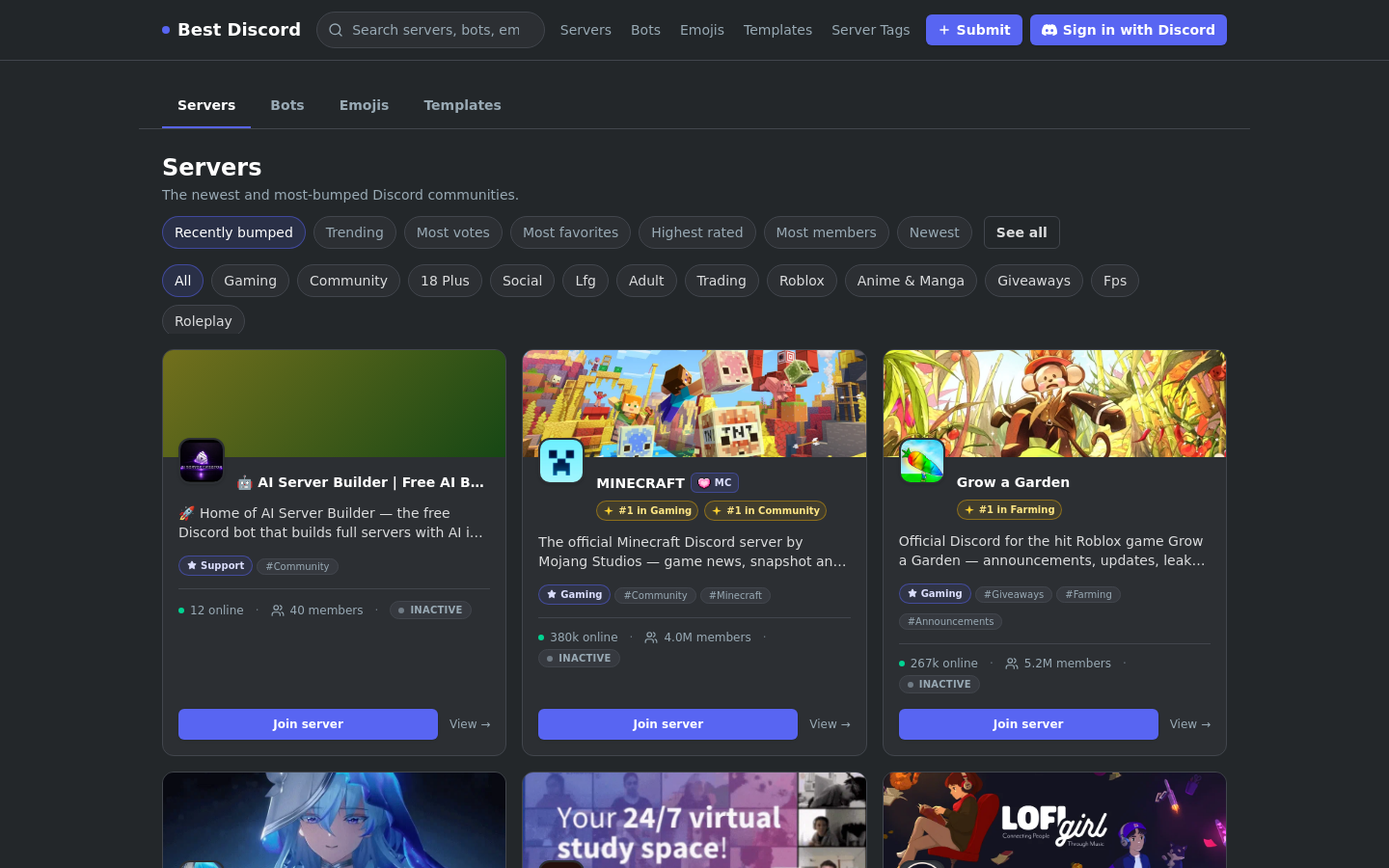Viewport: 1389px width, 868px height.
Task: Click the #Farming hashtag
Action: [1088, 595]
